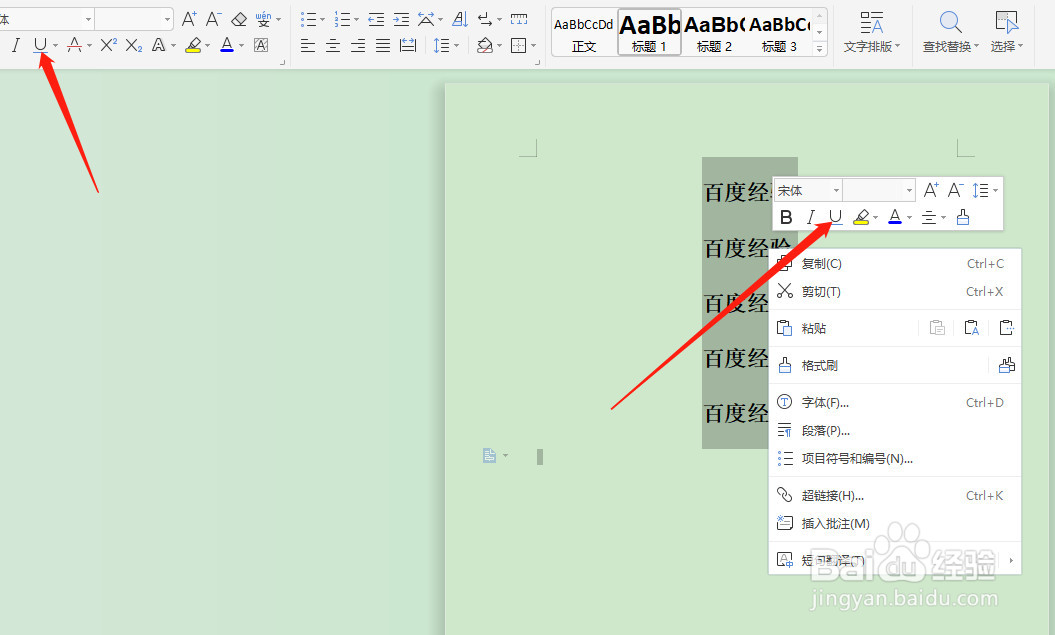Click the show paragraph marks icon

pos(485,20)
